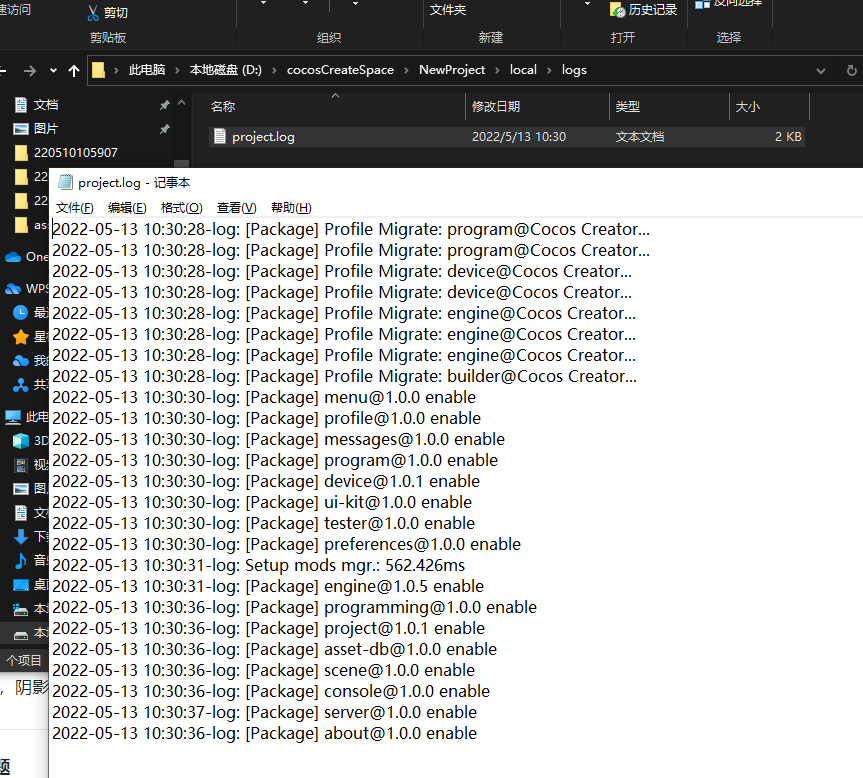
Task: Click log line menu@1.0.0 enable
Action: pos(264,397)
